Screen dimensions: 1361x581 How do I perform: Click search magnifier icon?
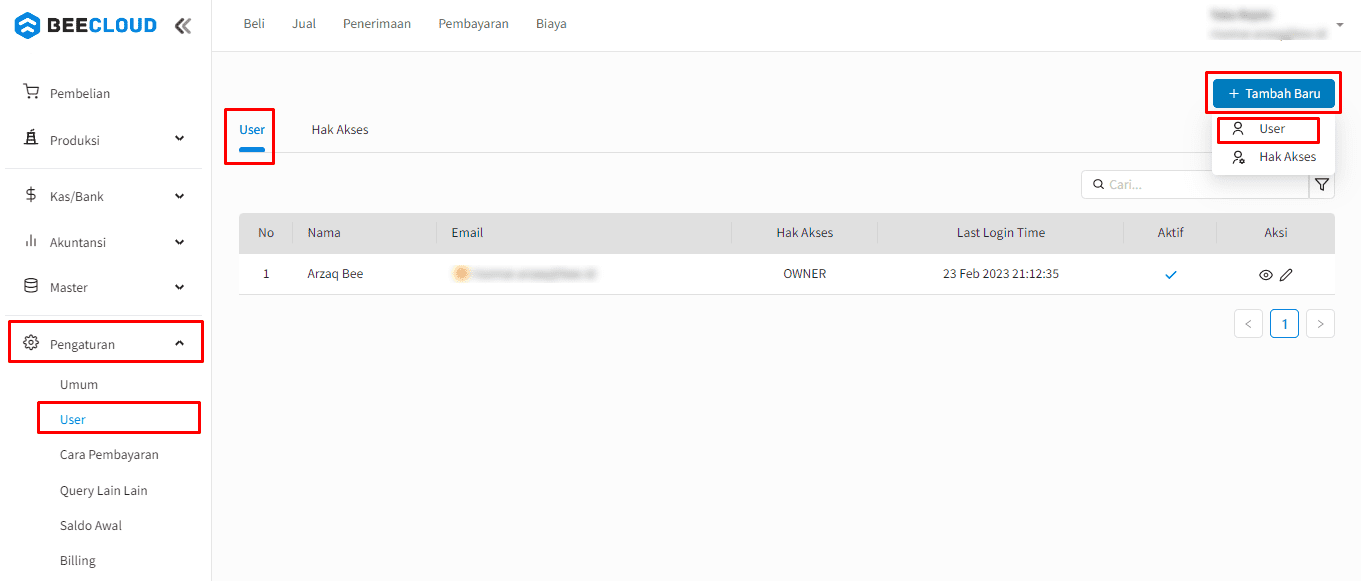tap(1098, 185)
